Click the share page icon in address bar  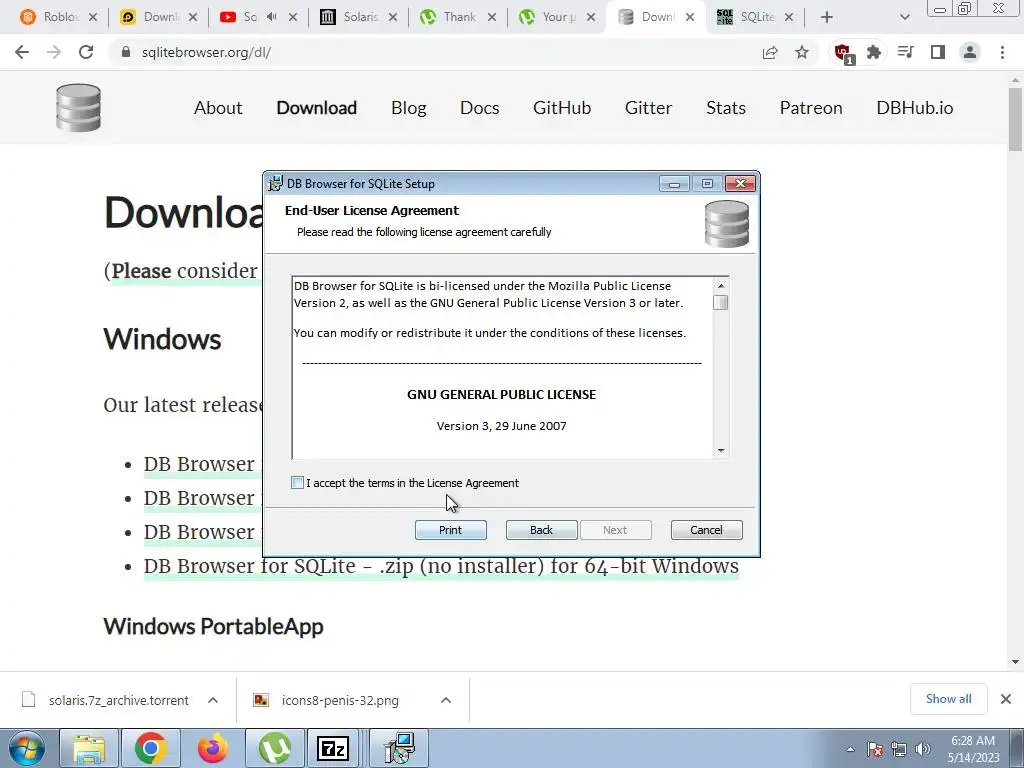tap(770, 52)
